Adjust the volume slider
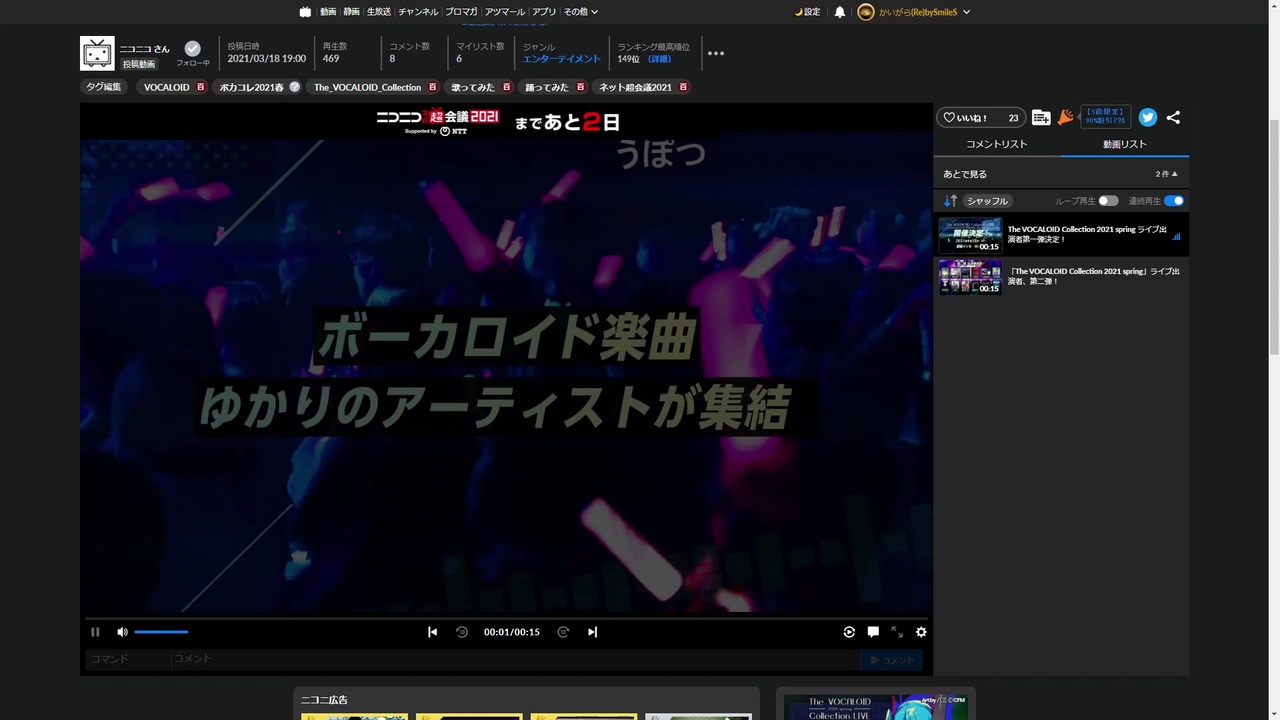1280x720 pixels. [x=161, y=632]
